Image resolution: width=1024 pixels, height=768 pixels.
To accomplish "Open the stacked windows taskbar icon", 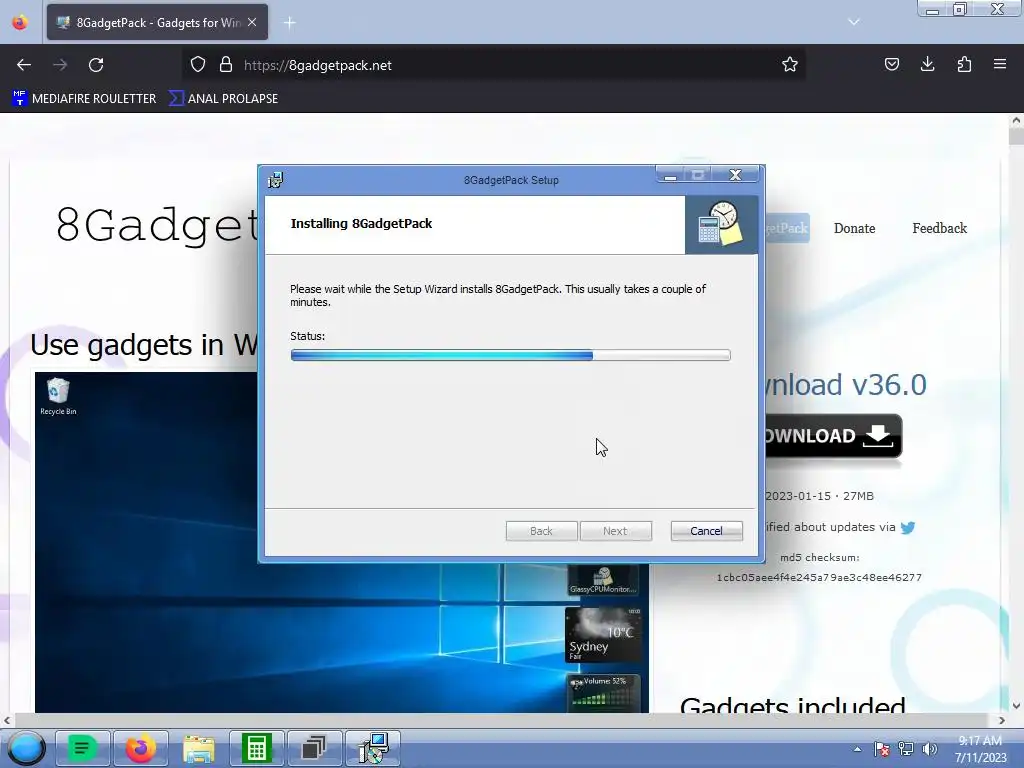I will (314, 748).
